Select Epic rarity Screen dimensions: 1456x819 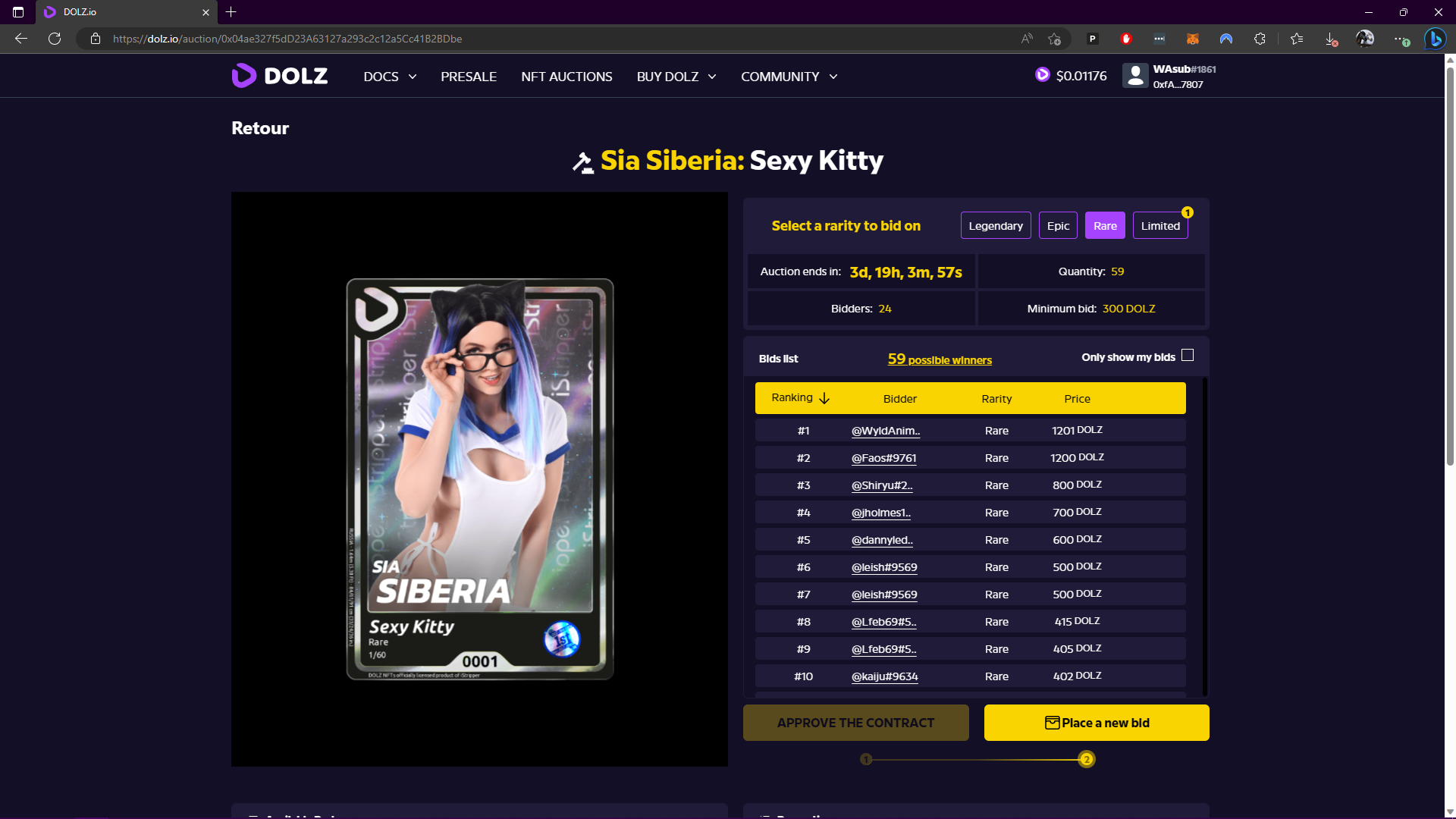coord(1058,225)
